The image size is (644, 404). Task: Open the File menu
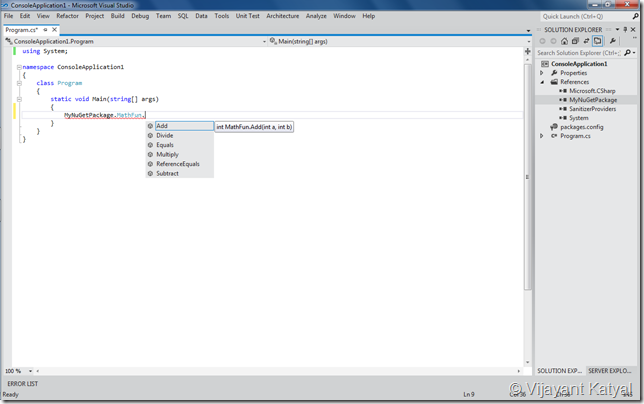click(8, 16)
